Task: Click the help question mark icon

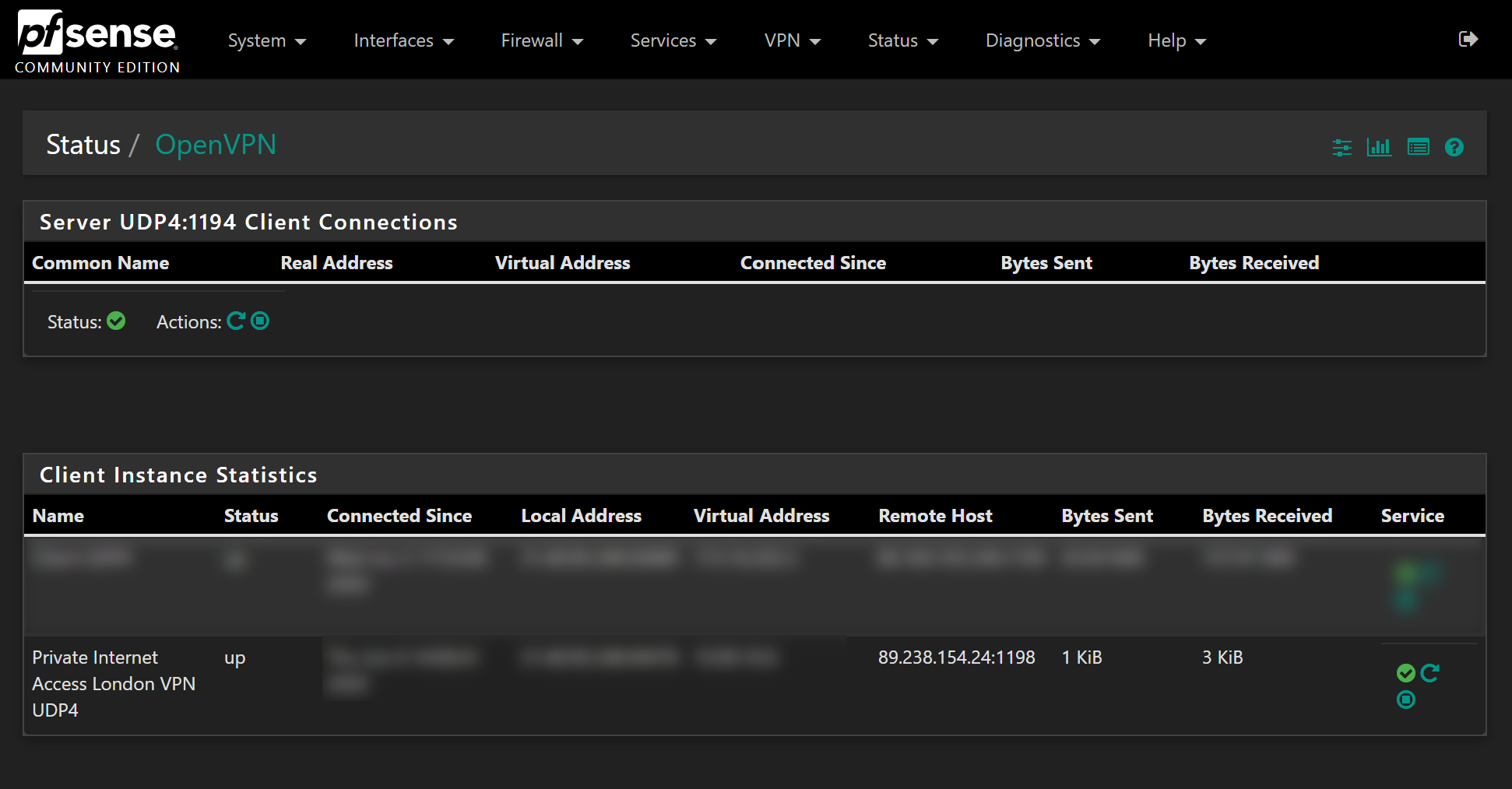Action: pyautogui.click(x=1454, y=147)
